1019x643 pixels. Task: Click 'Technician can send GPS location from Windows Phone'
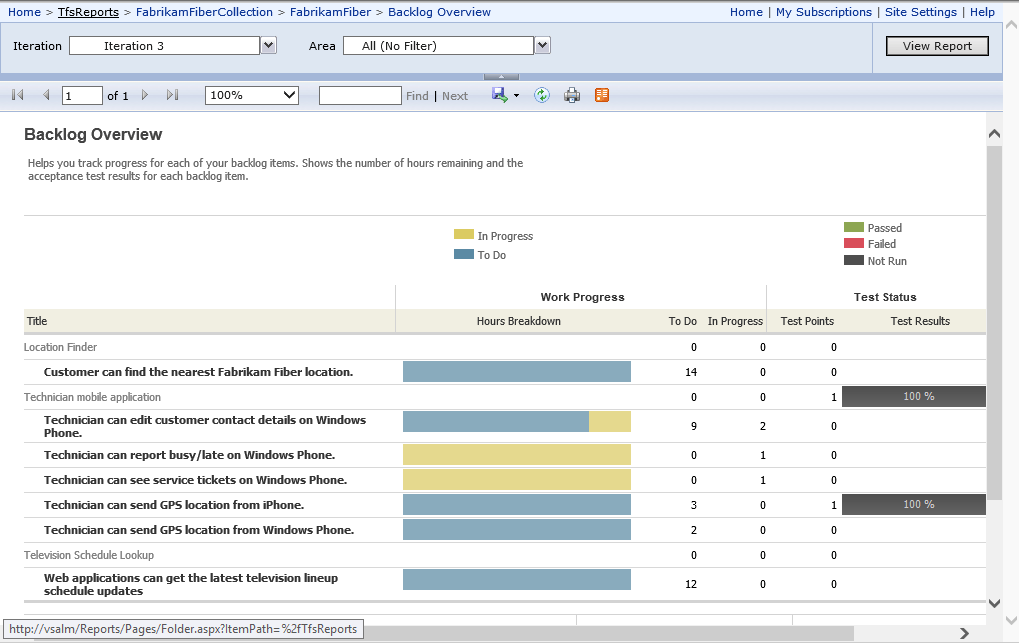pyautogui.click(x=199, y=530)
